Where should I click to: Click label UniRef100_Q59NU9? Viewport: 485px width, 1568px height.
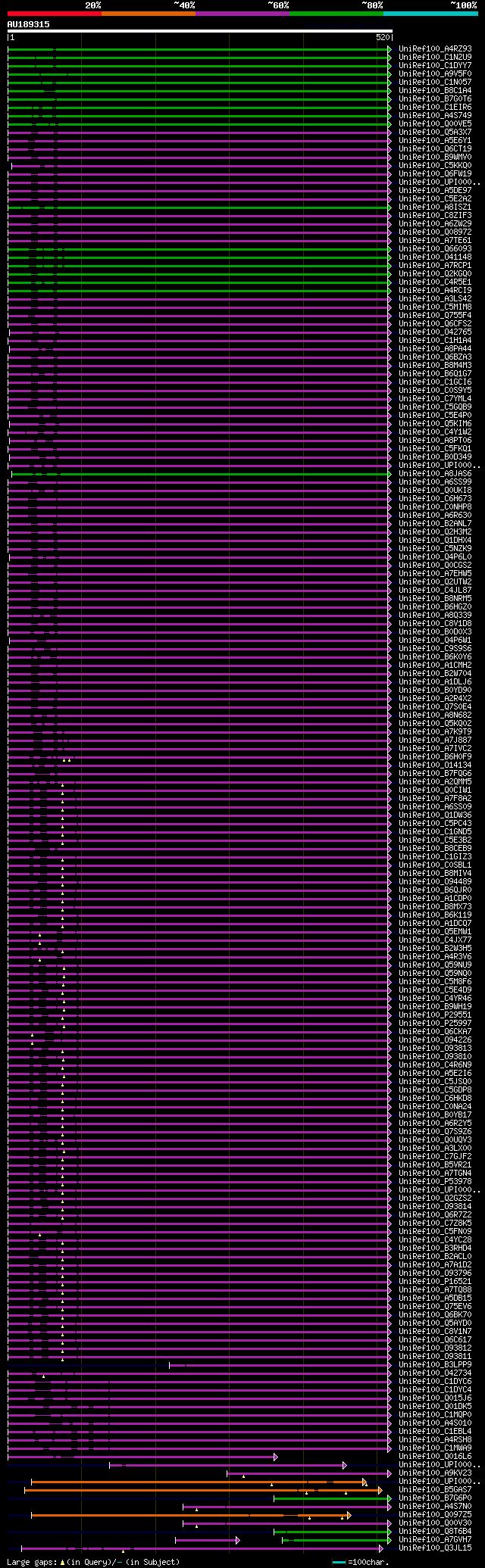click(435, 965)
